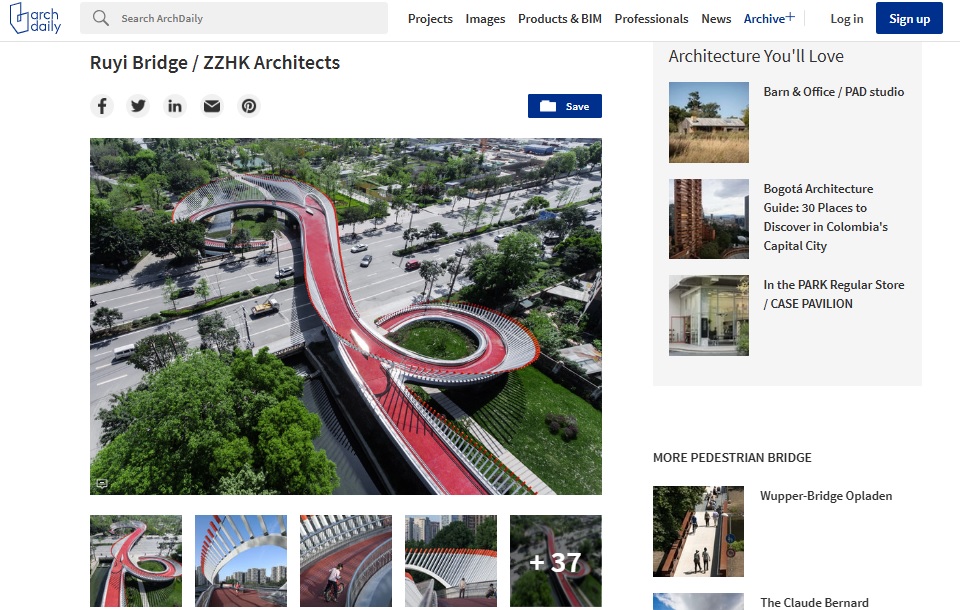960x610 pixels.
Task: Open fourth thumbnail with white railing fins
Action: (451, 560)
